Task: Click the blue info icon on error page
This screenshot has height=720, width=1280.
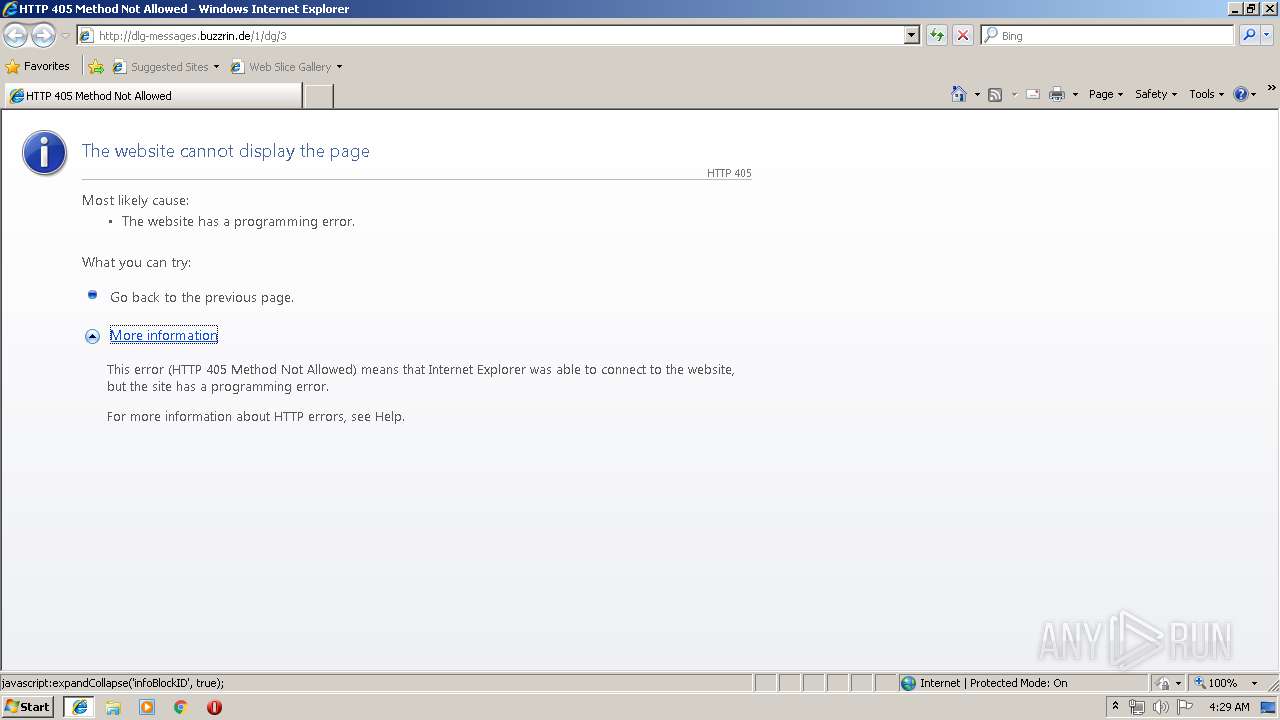Action: [45, 153]
